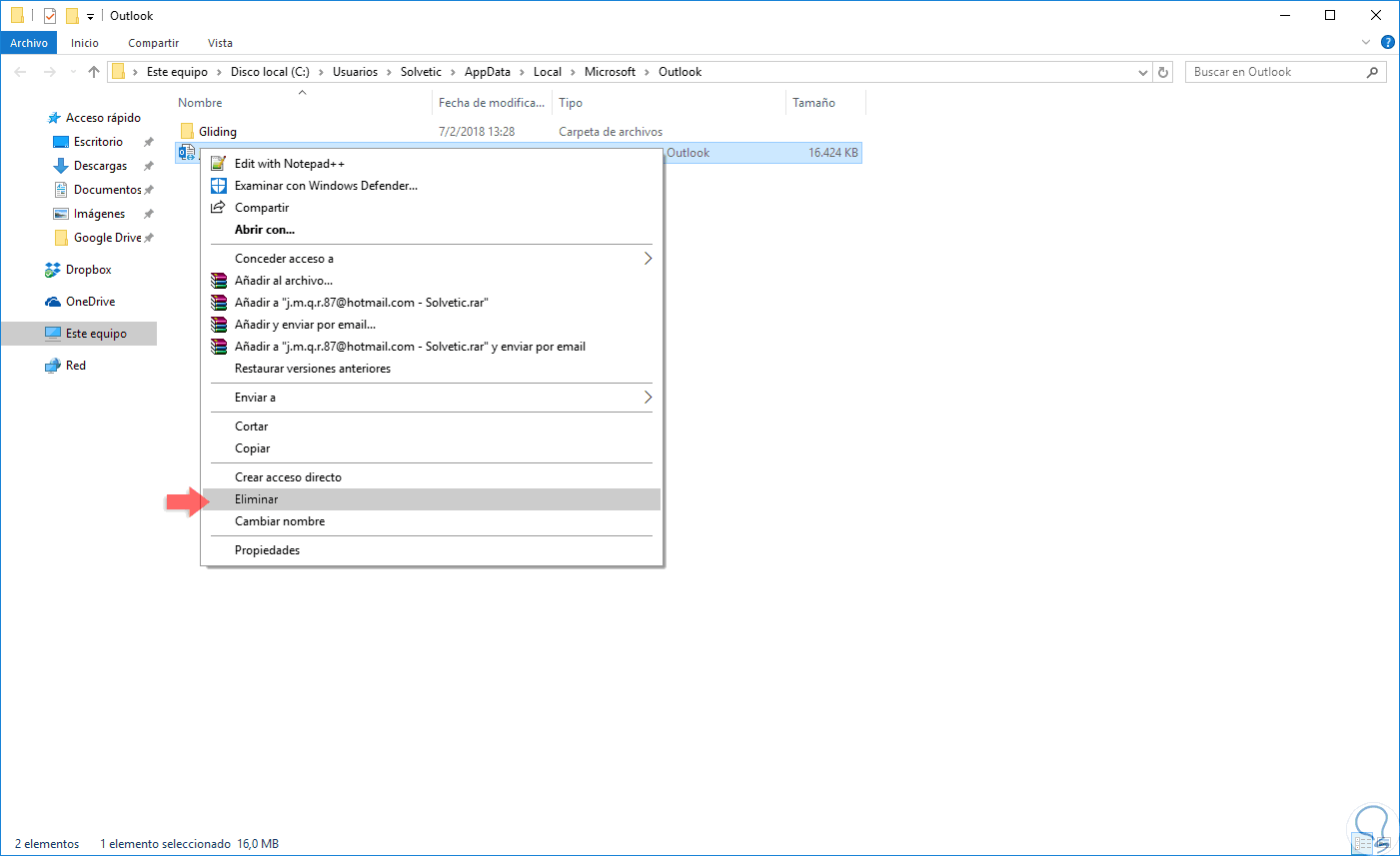
Task: Select Cortar in the context menu
Action: click(x=432, y=427)
